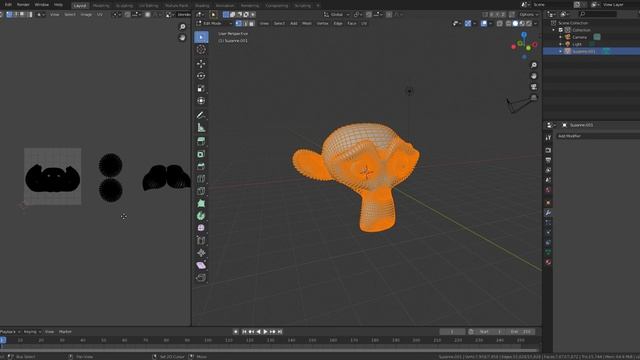Viewport: 640px width, 360px height.
Task: Select the Smooth vertices tool
Action: tap(201, 228)
